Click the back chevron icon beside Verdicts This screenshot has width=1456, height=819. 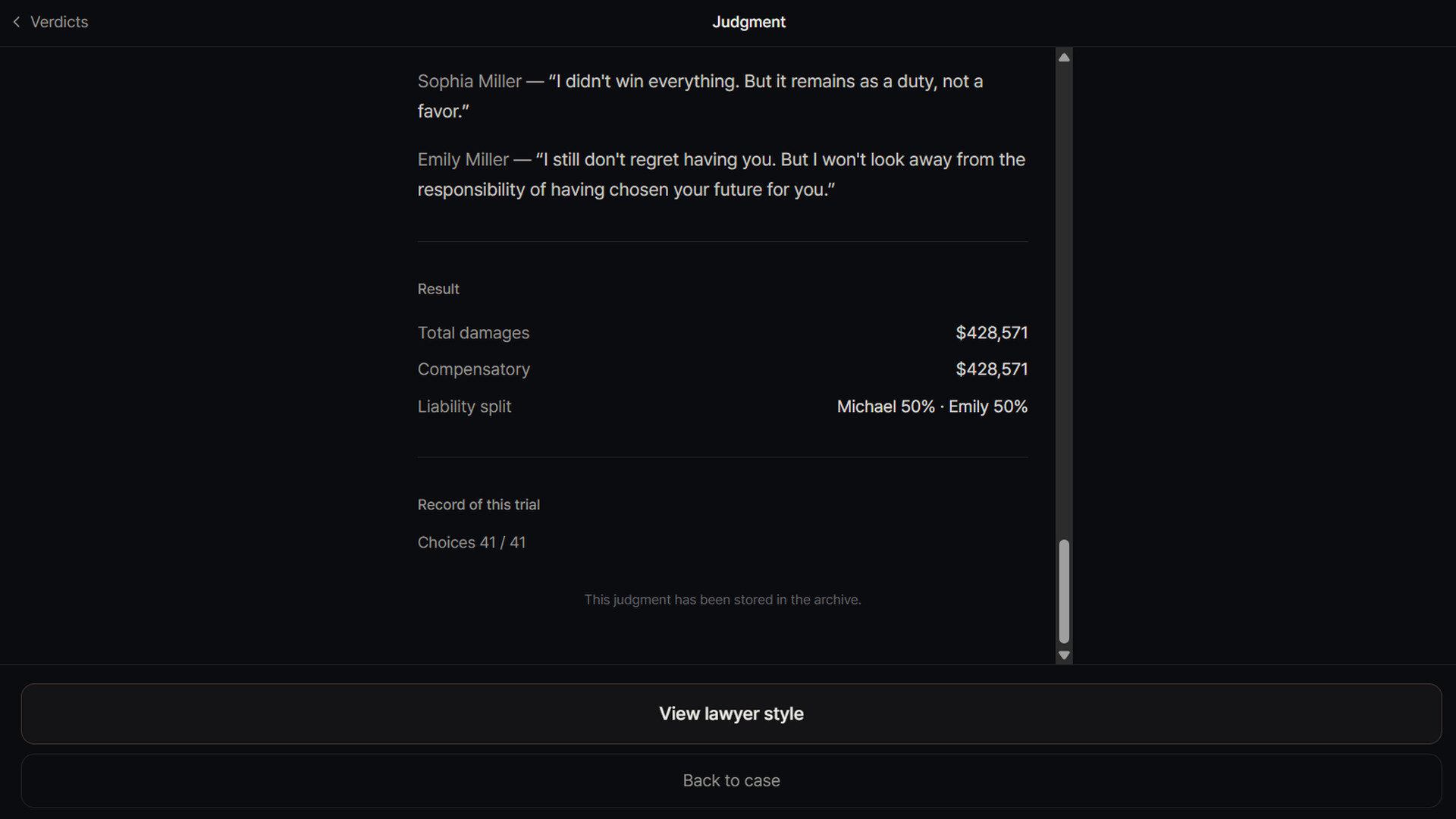point(17,22)
